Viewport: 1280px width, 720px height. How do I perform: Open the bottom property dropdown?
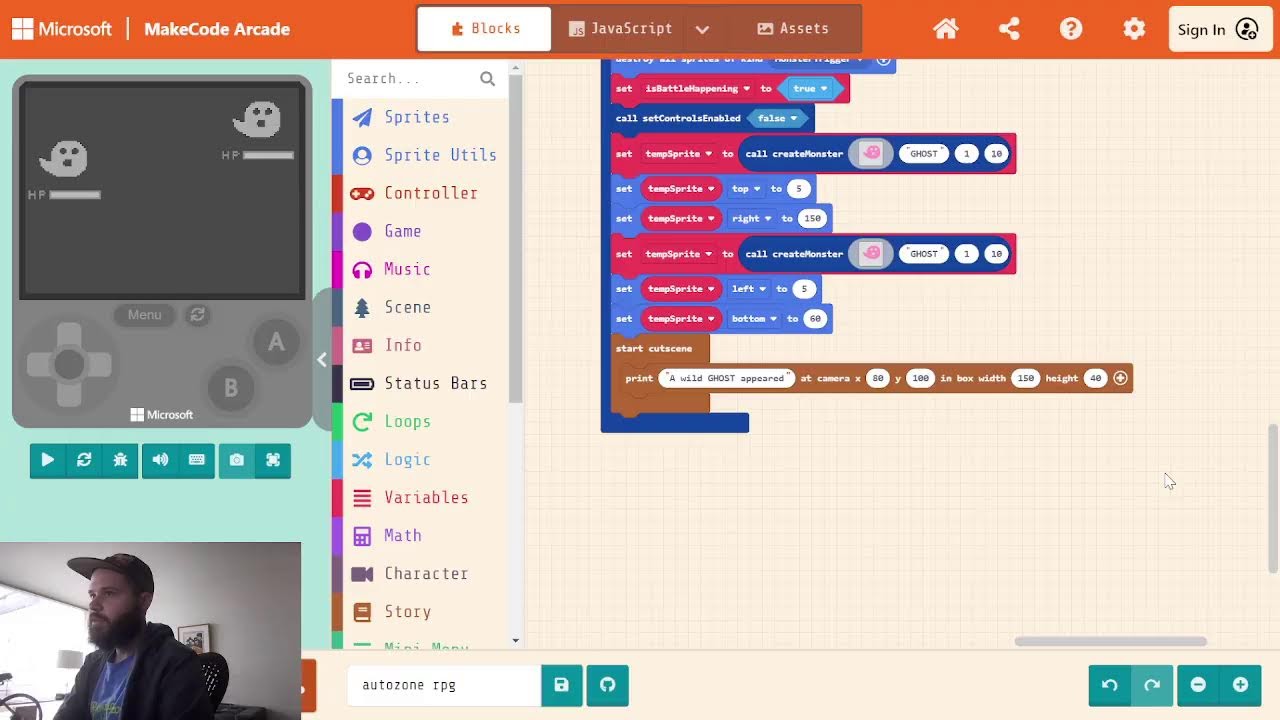click(754, 319)
